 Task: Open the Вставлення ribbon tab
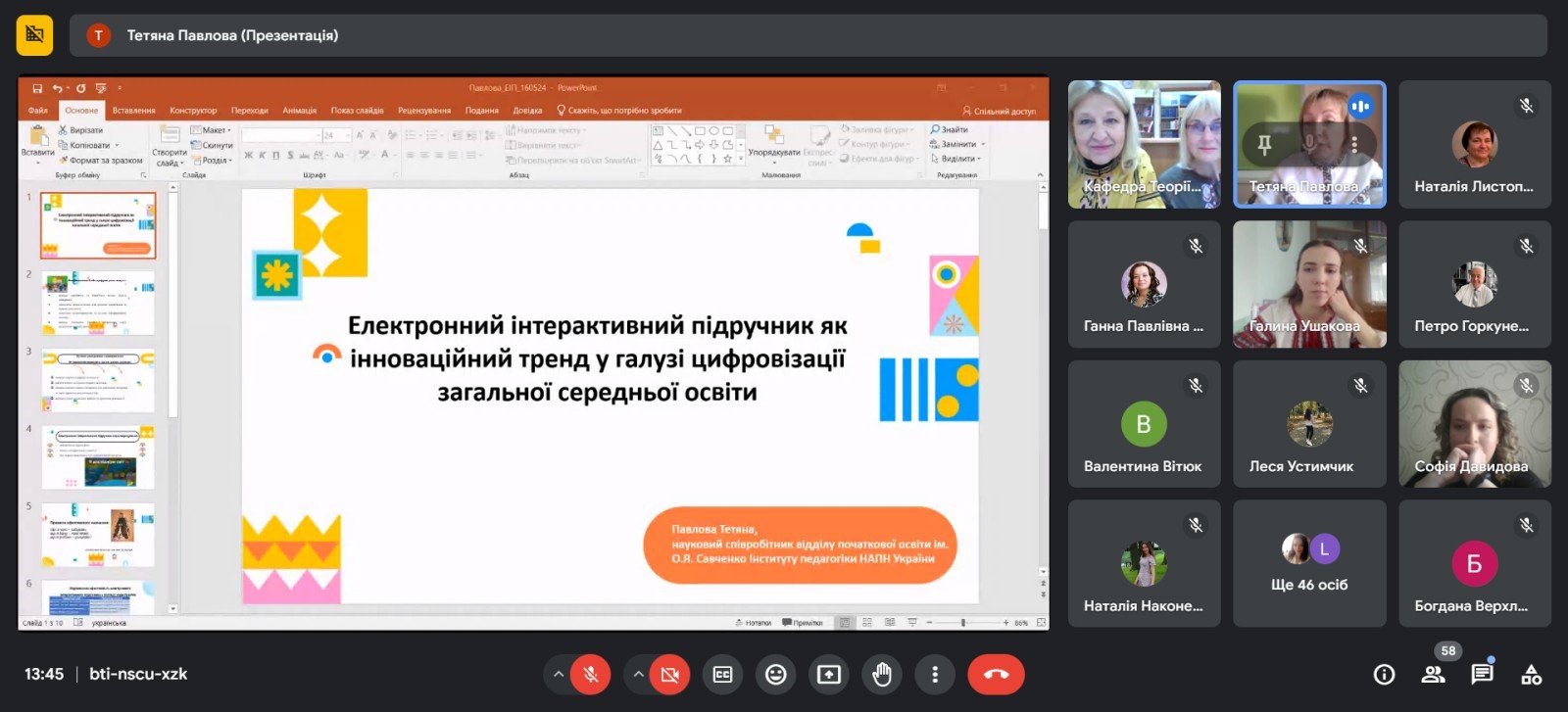pyautogui.click(x=133, y=111)
